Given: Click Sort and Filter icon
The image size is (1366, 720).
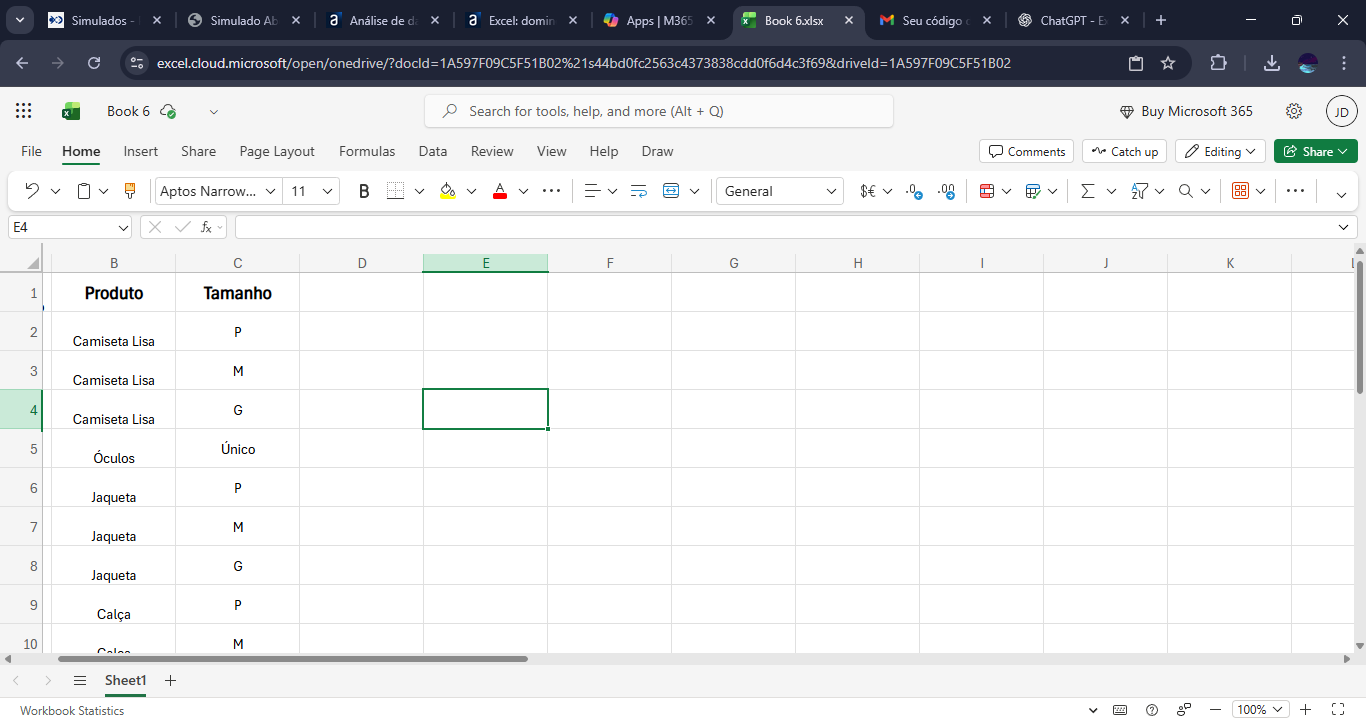Looking at the screenshot, I should pos(1139,191).
